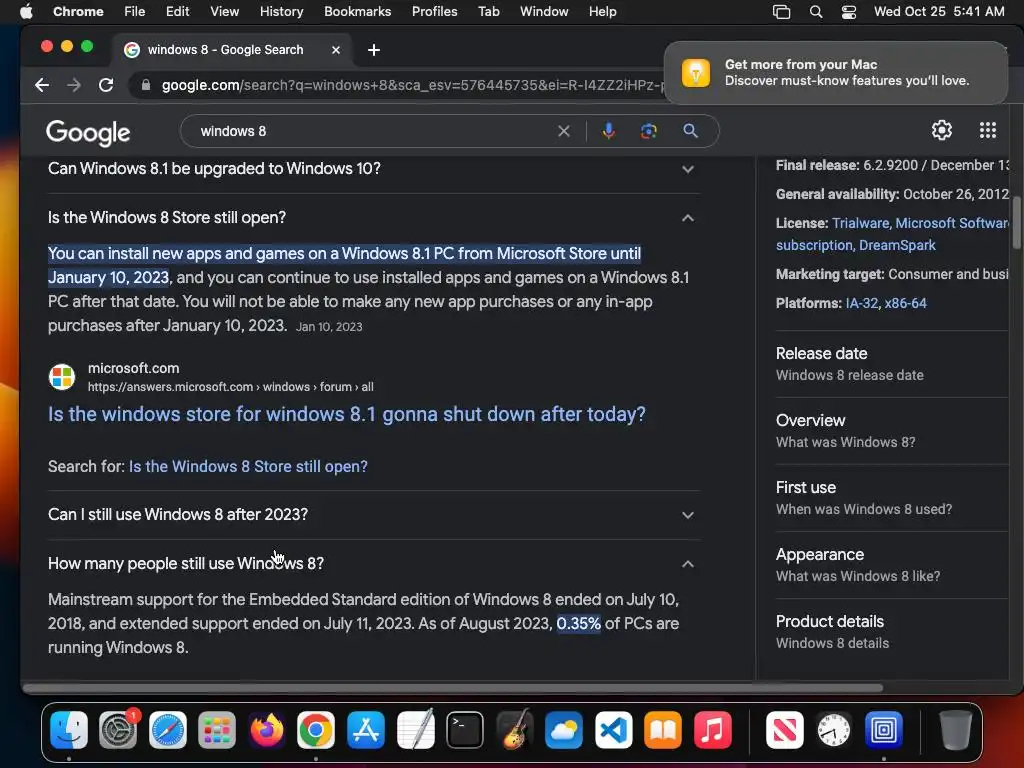Close the windows 8 - Google Search tab
The height and width of the screenshot is (768, 1024).
click(336, 50)
